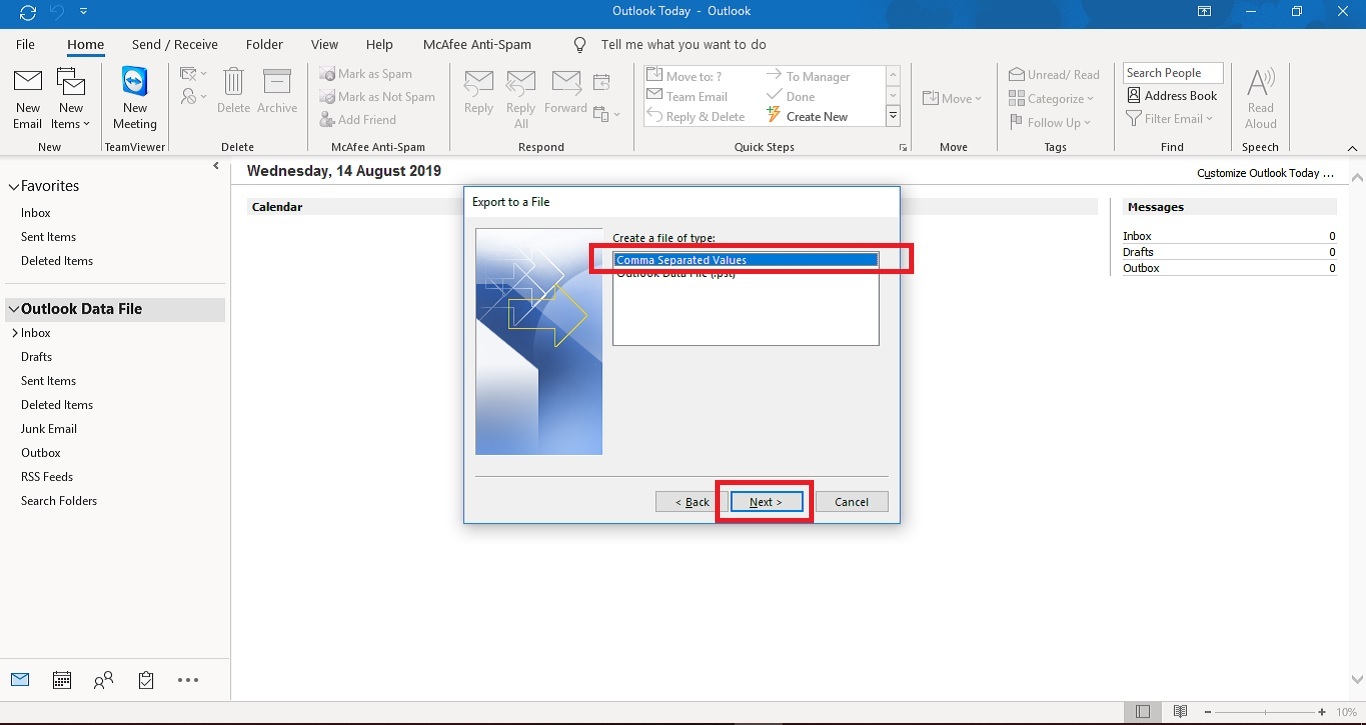Open Customize Quick Access Toolbar dropdown
Screen dimensions: 1366x725
point(83,12)
